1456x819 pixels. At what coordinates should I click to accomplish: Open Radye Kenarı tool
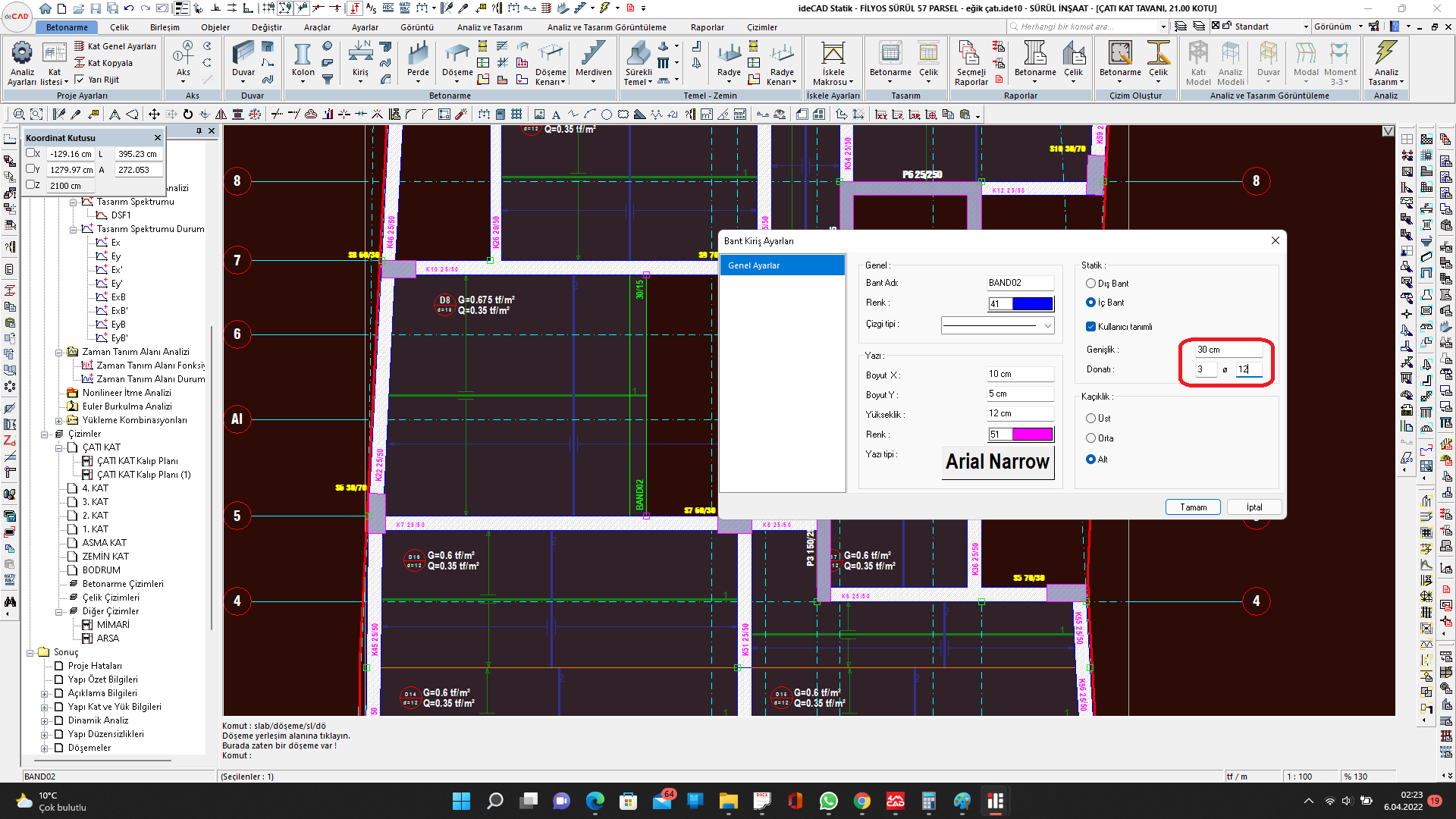[x=782, y=64]
